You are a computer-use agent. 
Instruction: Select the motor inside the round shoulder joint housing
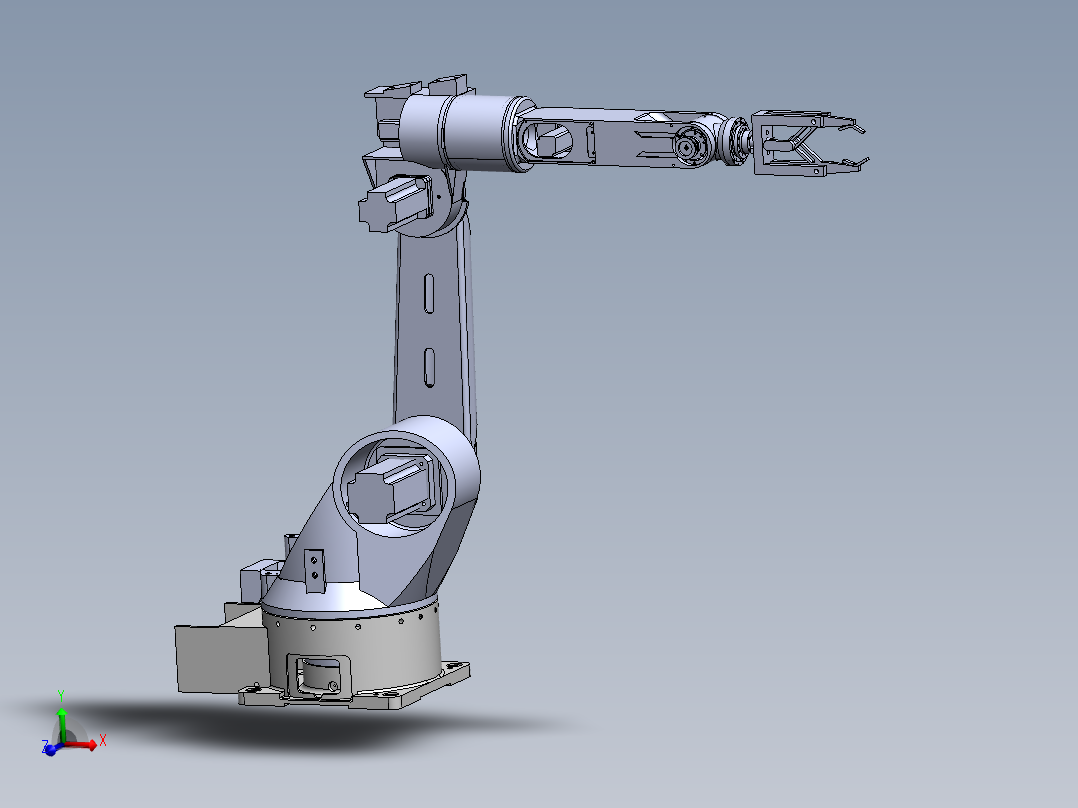(390, 488)
